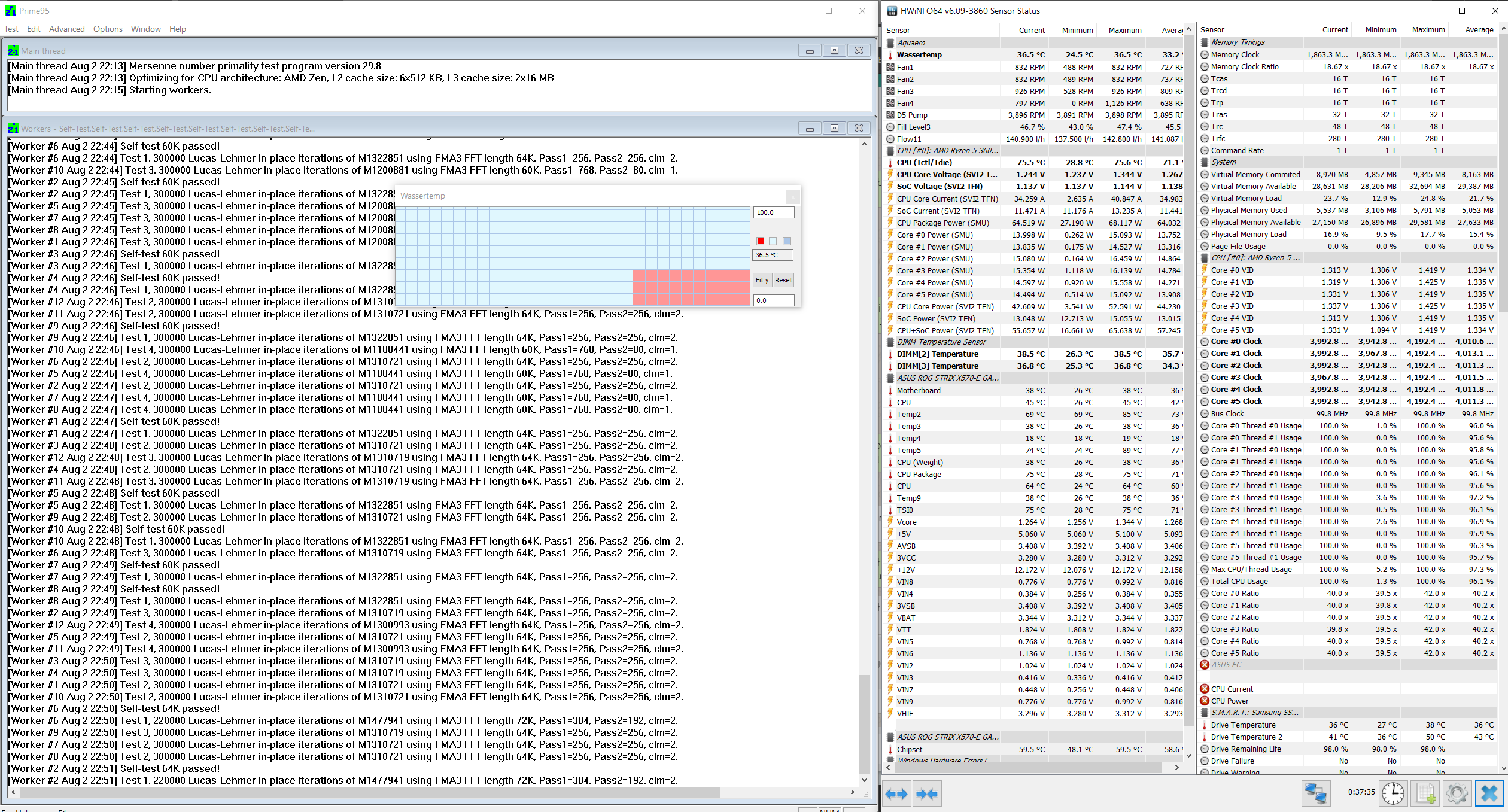Click the blue X close sensors icon
This screenshot has height=812, width=1508.
click(x=1489, y=793)
